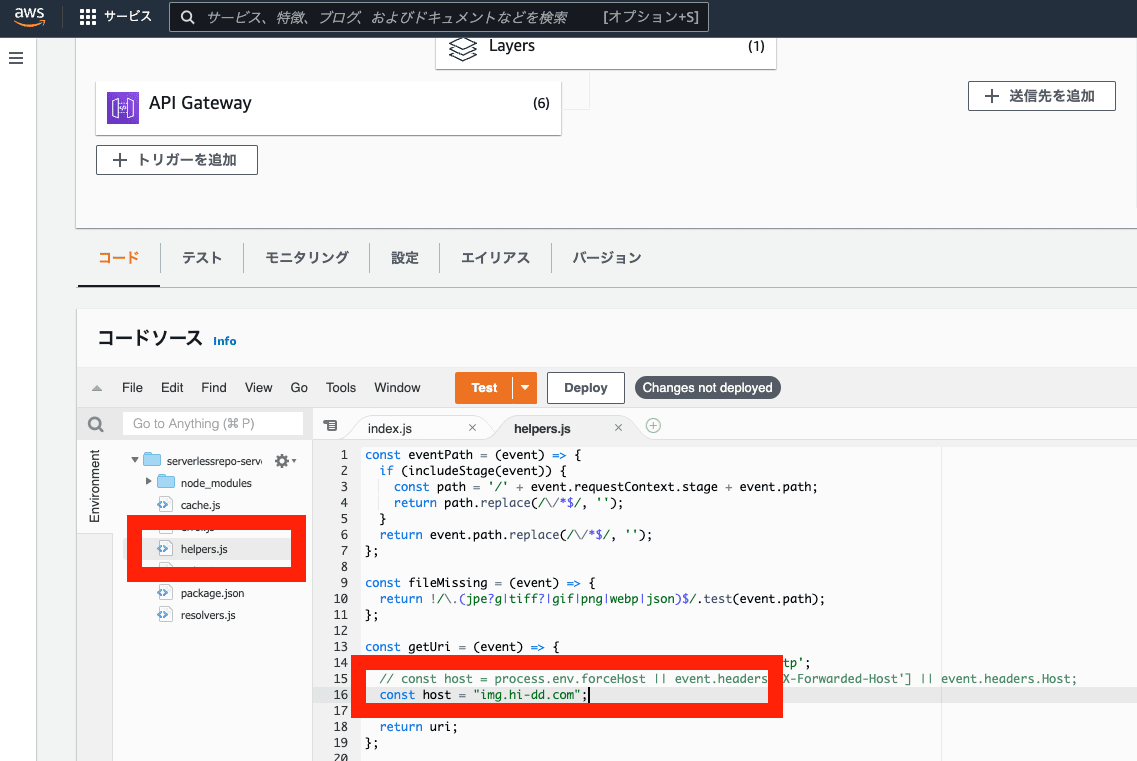Click the const fileMissing code line

[x=480, y=583]
